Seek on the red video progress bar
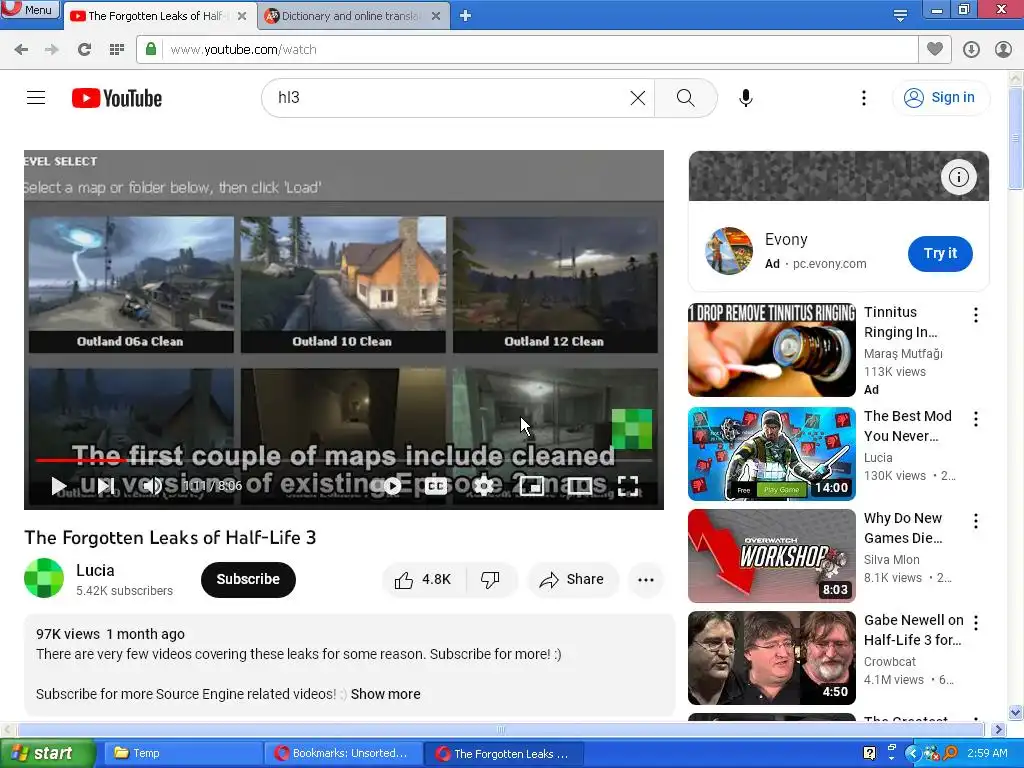 point(344,460)
